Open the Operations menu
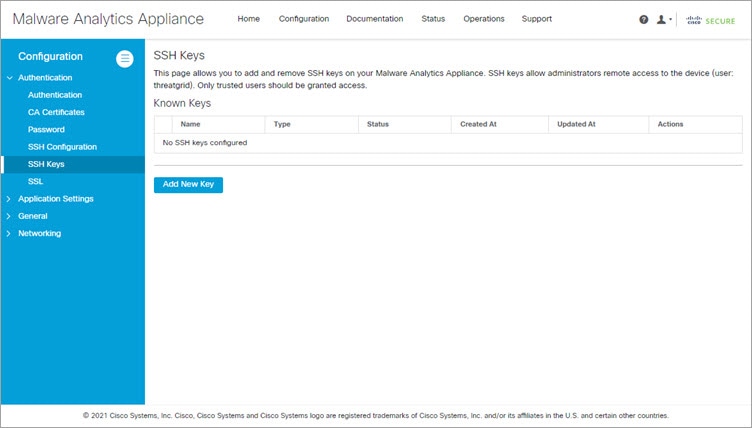 [x=483, y=19]
